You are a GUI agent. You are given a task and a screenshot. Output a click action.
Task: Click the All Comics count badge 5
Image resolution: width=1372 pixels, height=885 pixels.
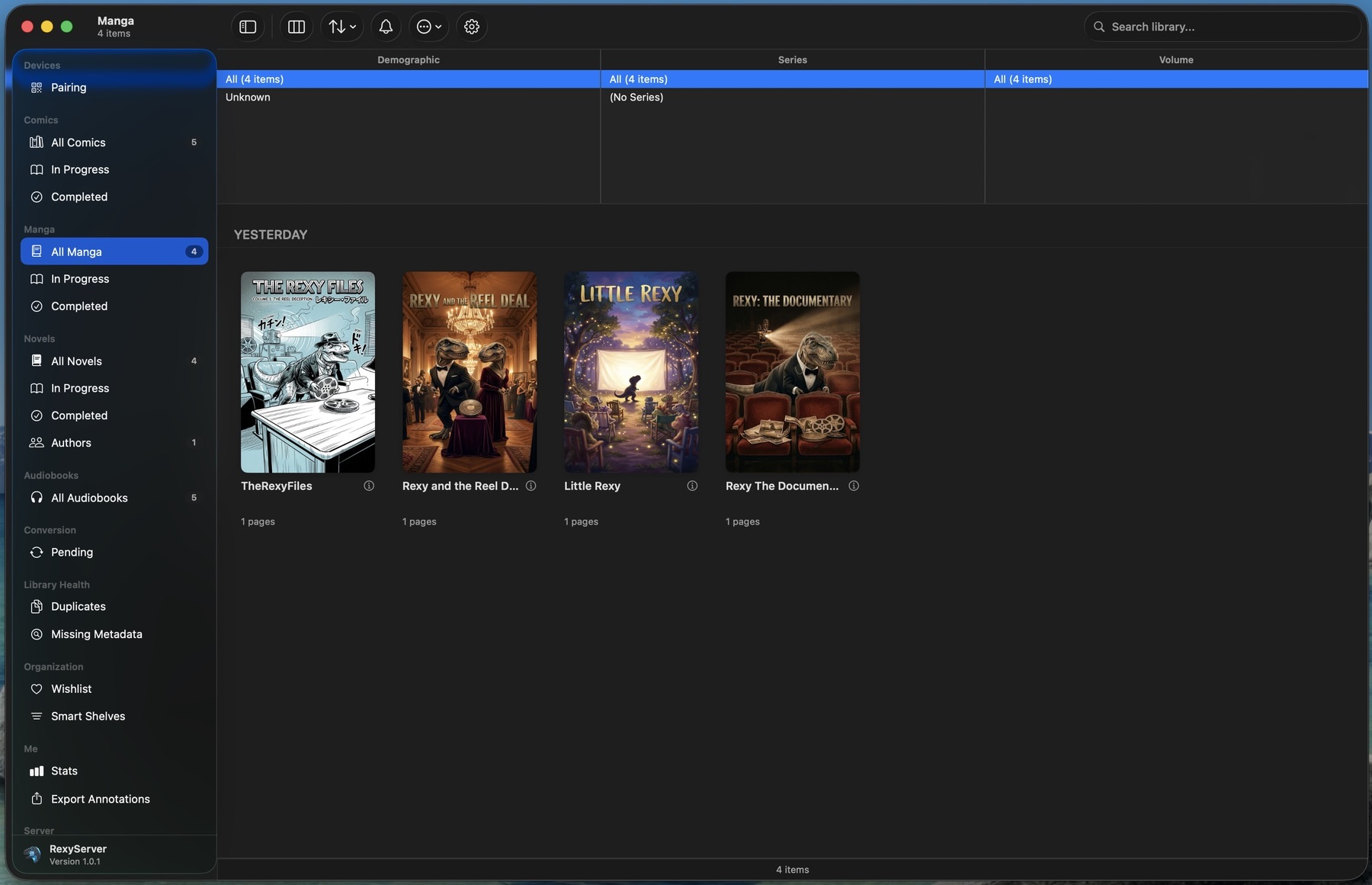point(194,143)
